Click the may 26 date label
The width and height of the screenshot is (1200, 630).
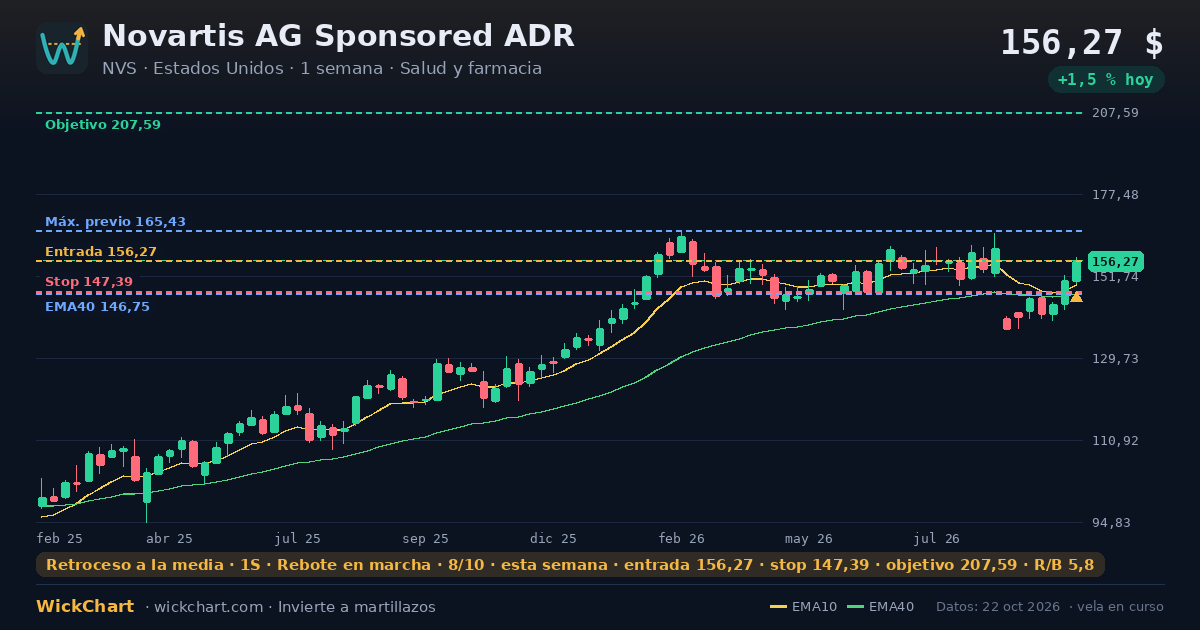pos(809,539)
